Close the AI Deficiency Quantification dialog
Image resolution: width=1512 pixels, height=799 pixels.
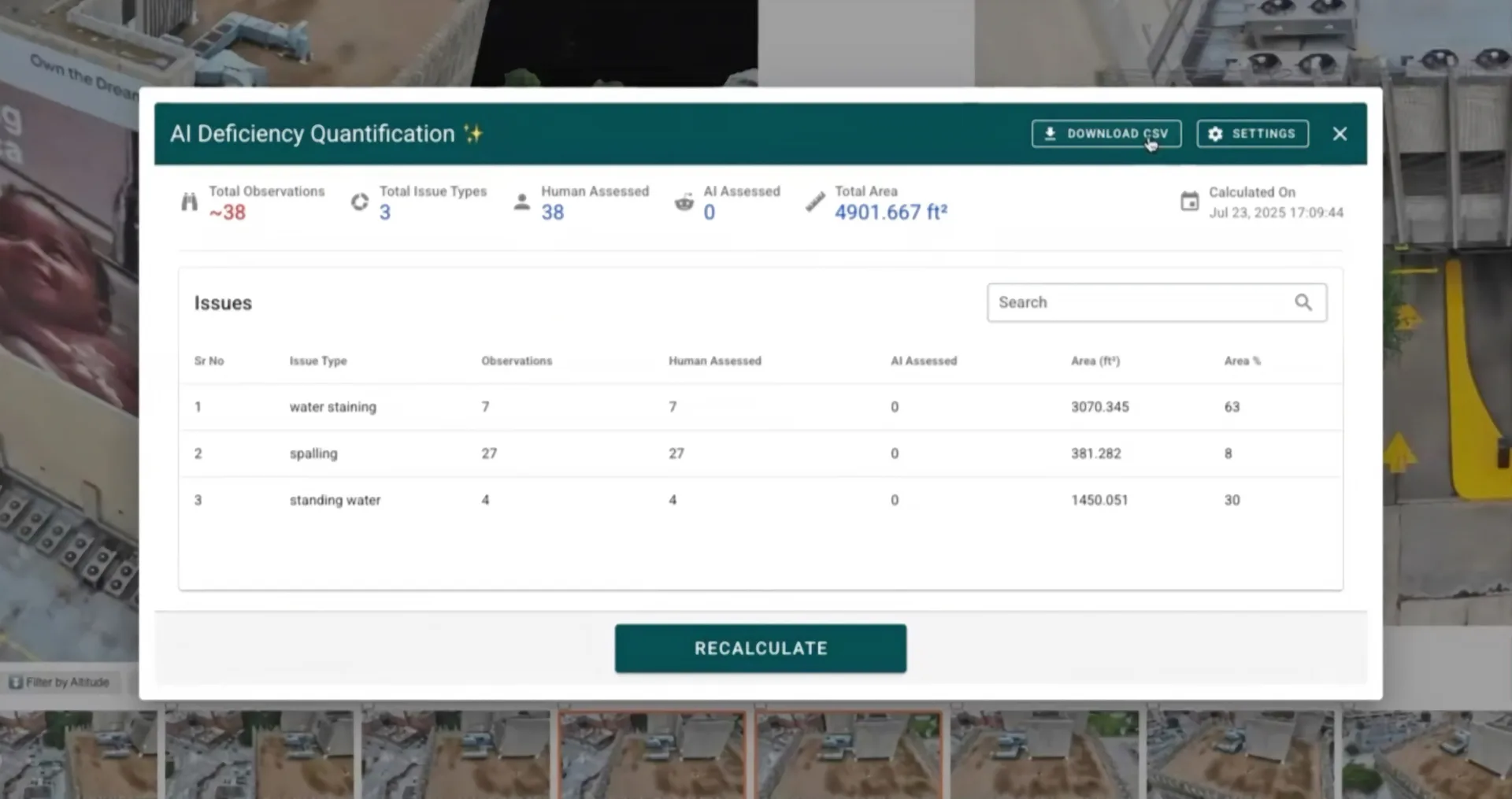(x=1340, y=134)
